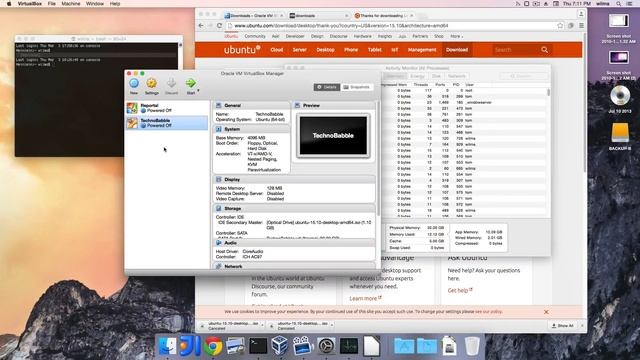640x360 pixels.
Task: Click Get help link under Ask Ubuntu
Action: (x=460, y=290)
